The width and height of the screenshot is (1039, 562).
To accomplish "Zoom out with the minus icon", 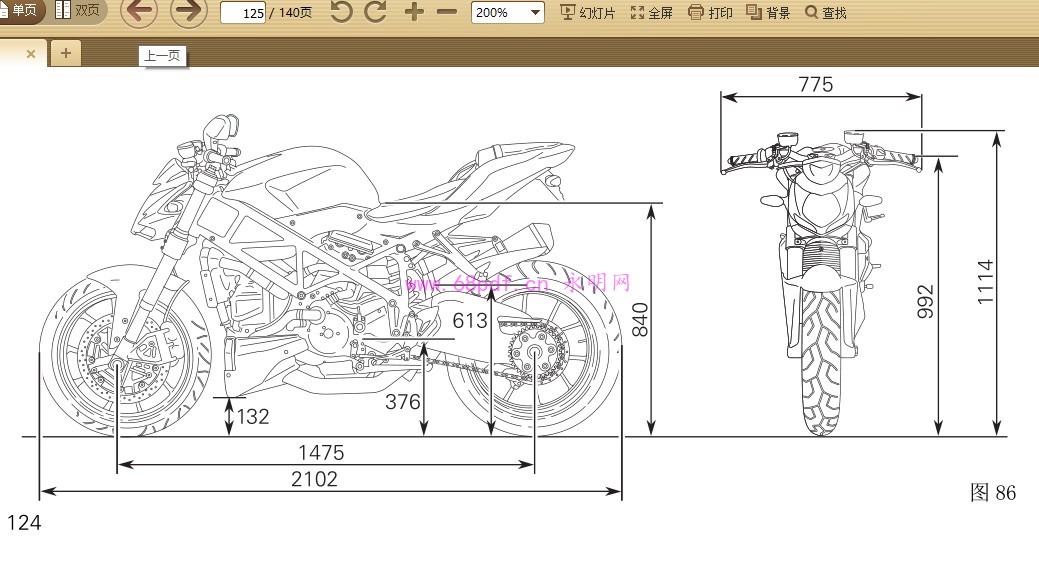I will [447, 12].
